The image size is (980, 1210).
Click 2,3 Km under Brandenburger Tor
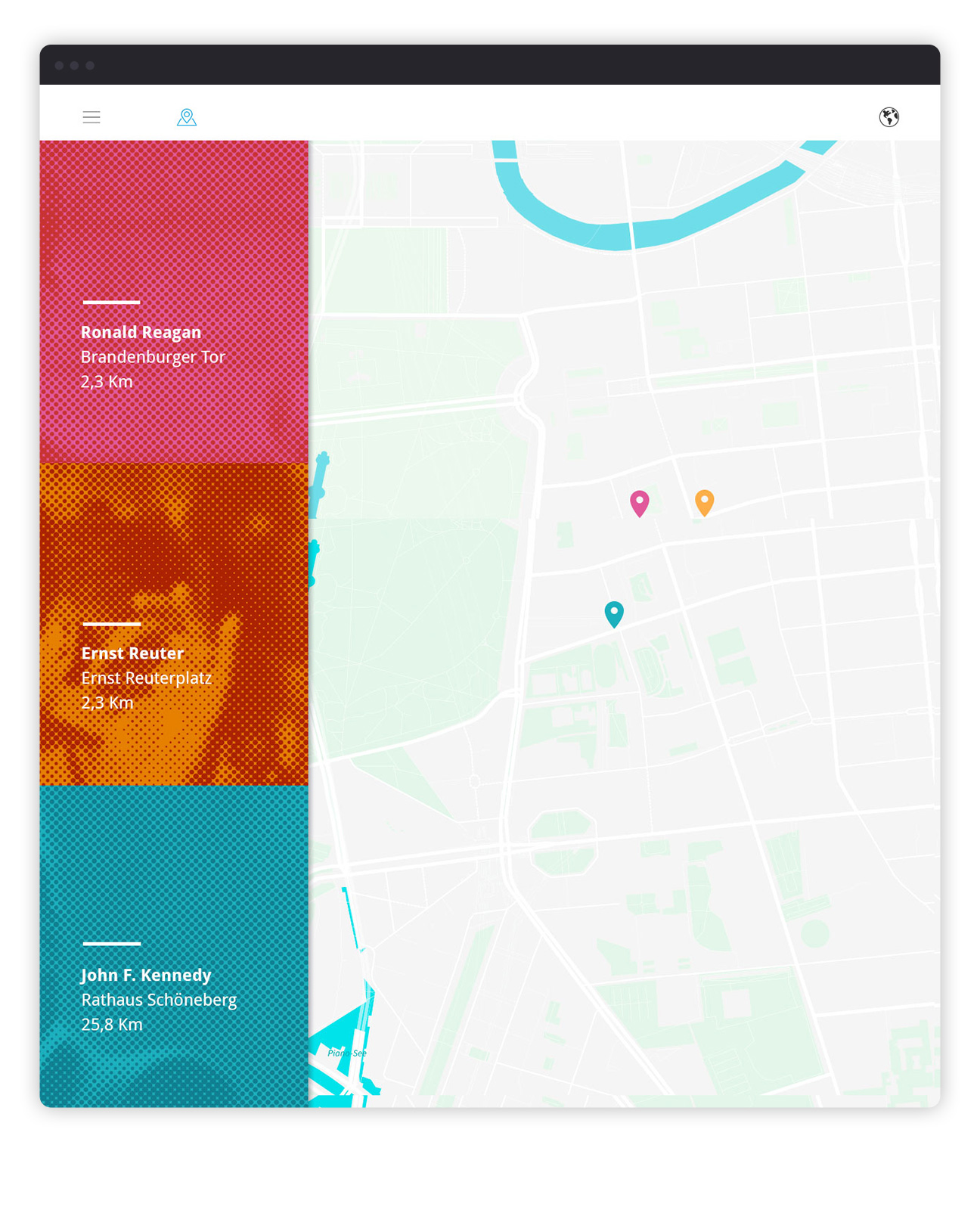click(x=107, y=382)
